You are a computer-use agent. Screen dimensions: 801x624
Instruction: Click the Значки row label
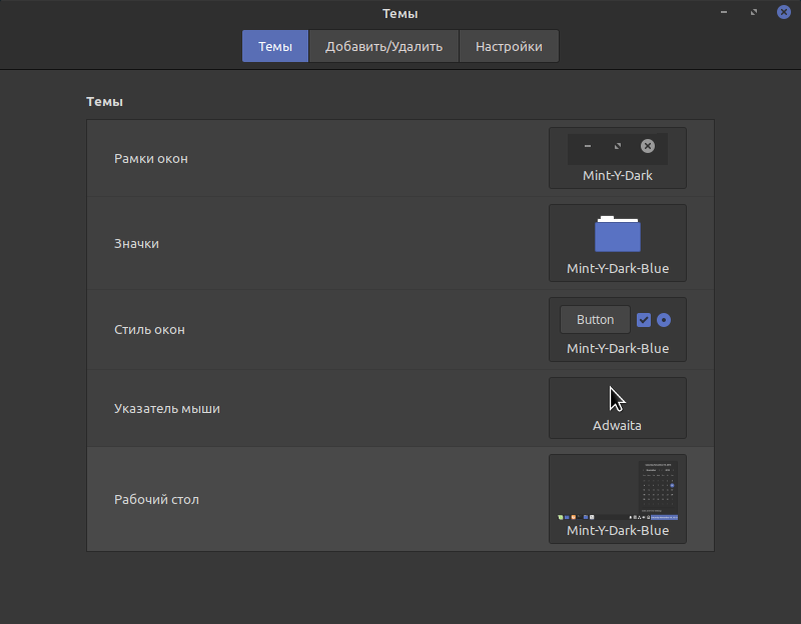(x=136, y=244)
